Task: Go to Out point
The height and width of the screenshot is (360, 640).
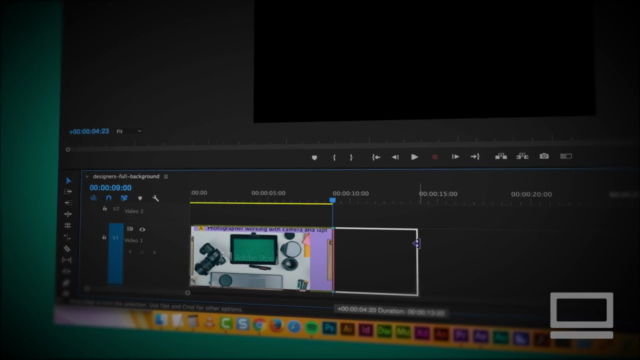Action: [475, 157]
